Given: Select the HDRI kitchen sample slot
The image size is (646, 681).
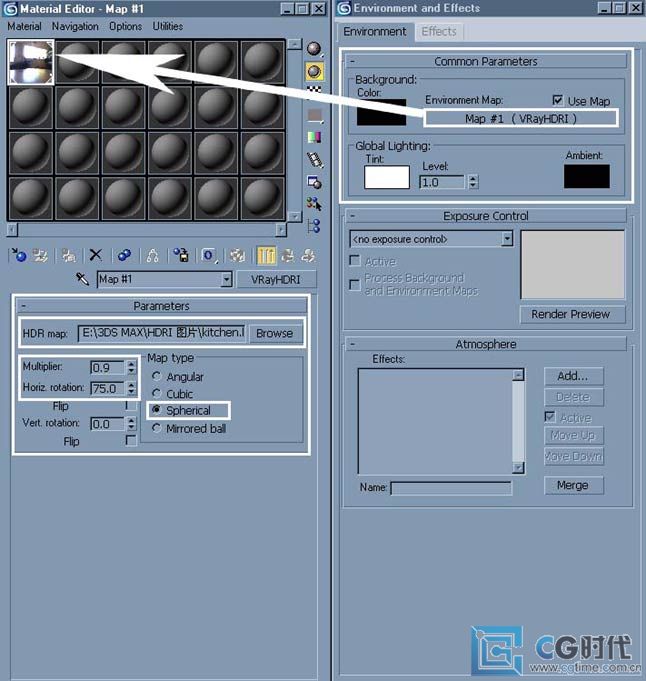Looking at the screenshot, I should click(31, 62).
